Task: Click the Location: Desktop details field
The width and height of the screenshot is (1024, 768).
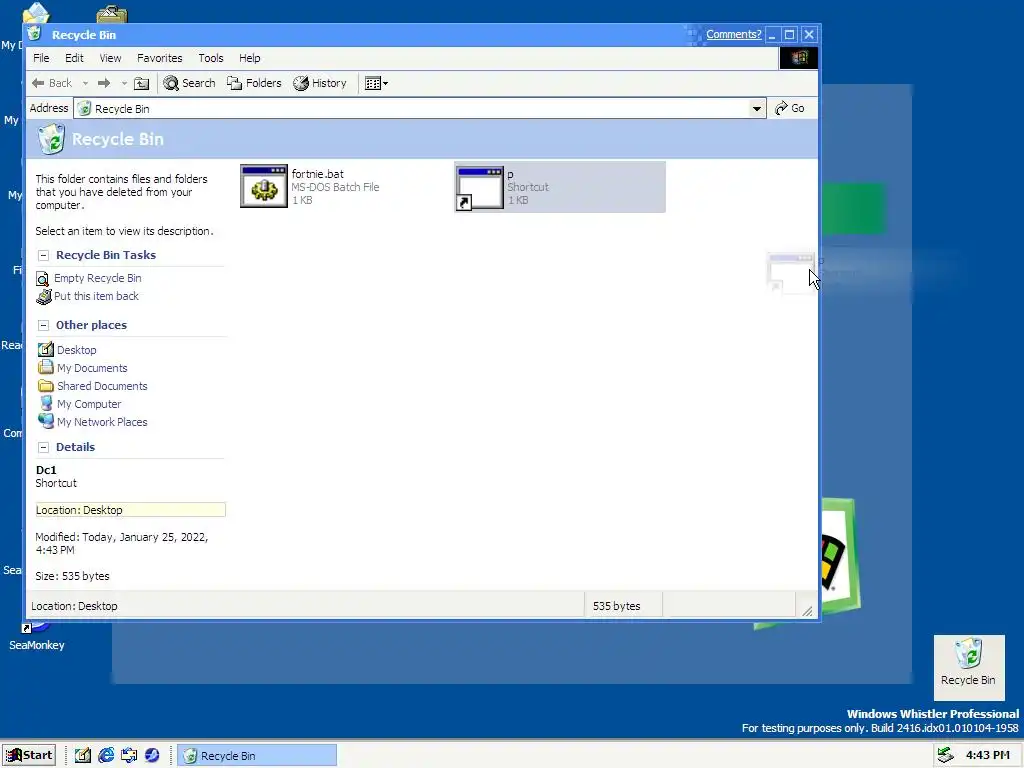Action: (131, 510)
